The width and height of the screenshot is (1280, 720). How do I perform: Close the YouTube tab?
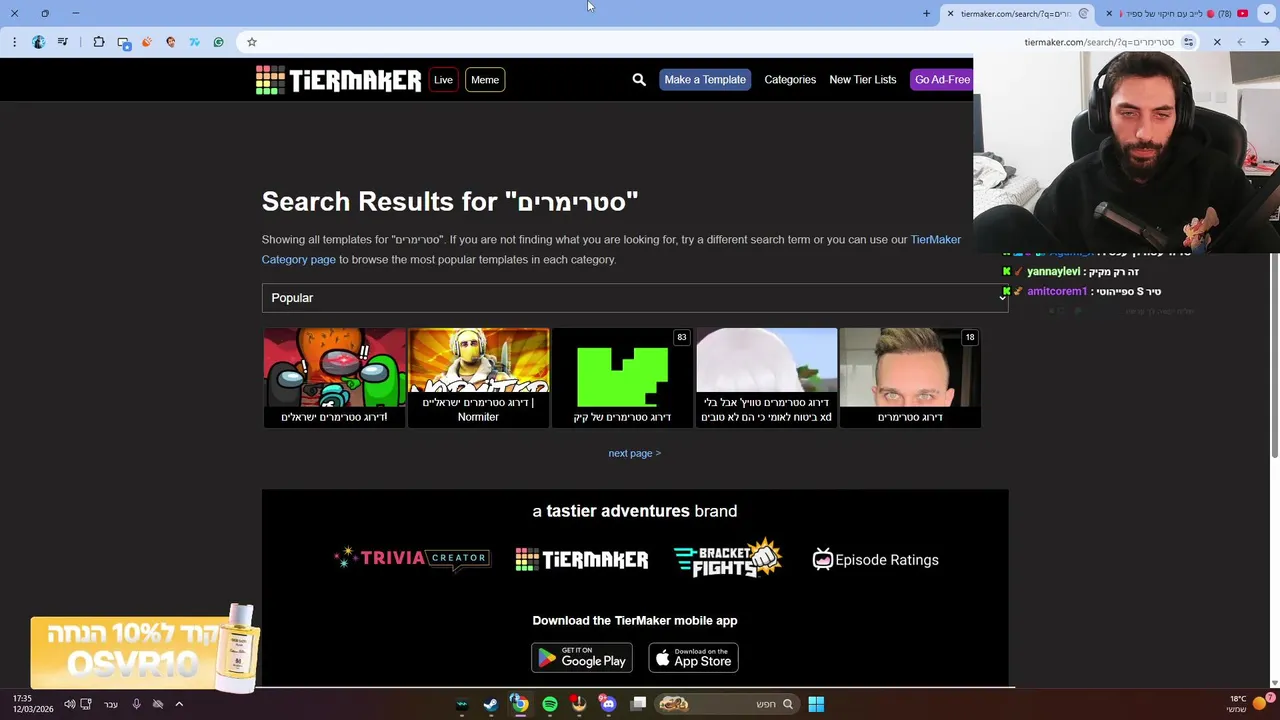coord(1108,13)
